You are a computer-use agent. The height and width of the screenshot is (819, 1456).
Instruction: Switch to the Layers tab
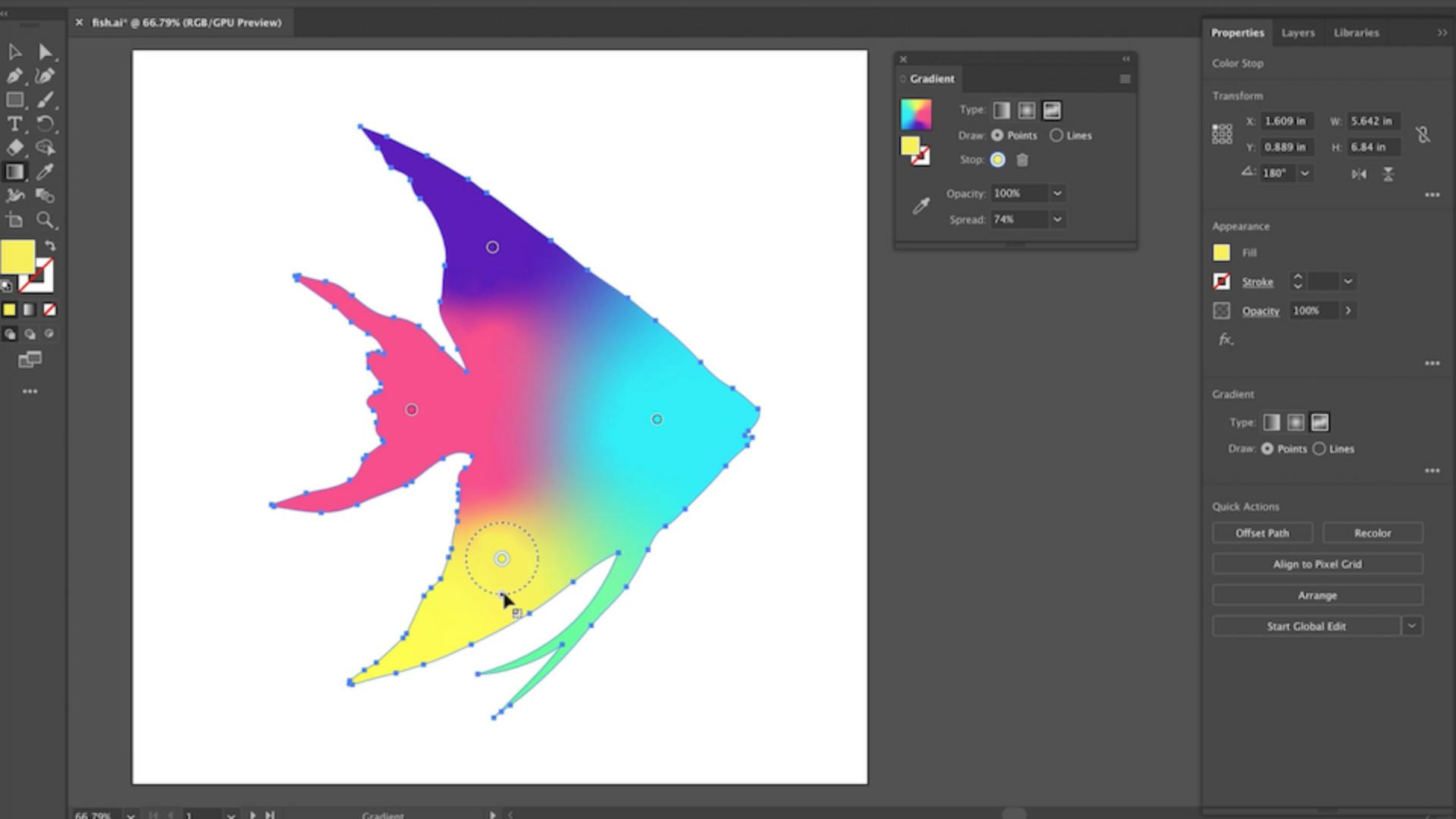[1298, 33]
